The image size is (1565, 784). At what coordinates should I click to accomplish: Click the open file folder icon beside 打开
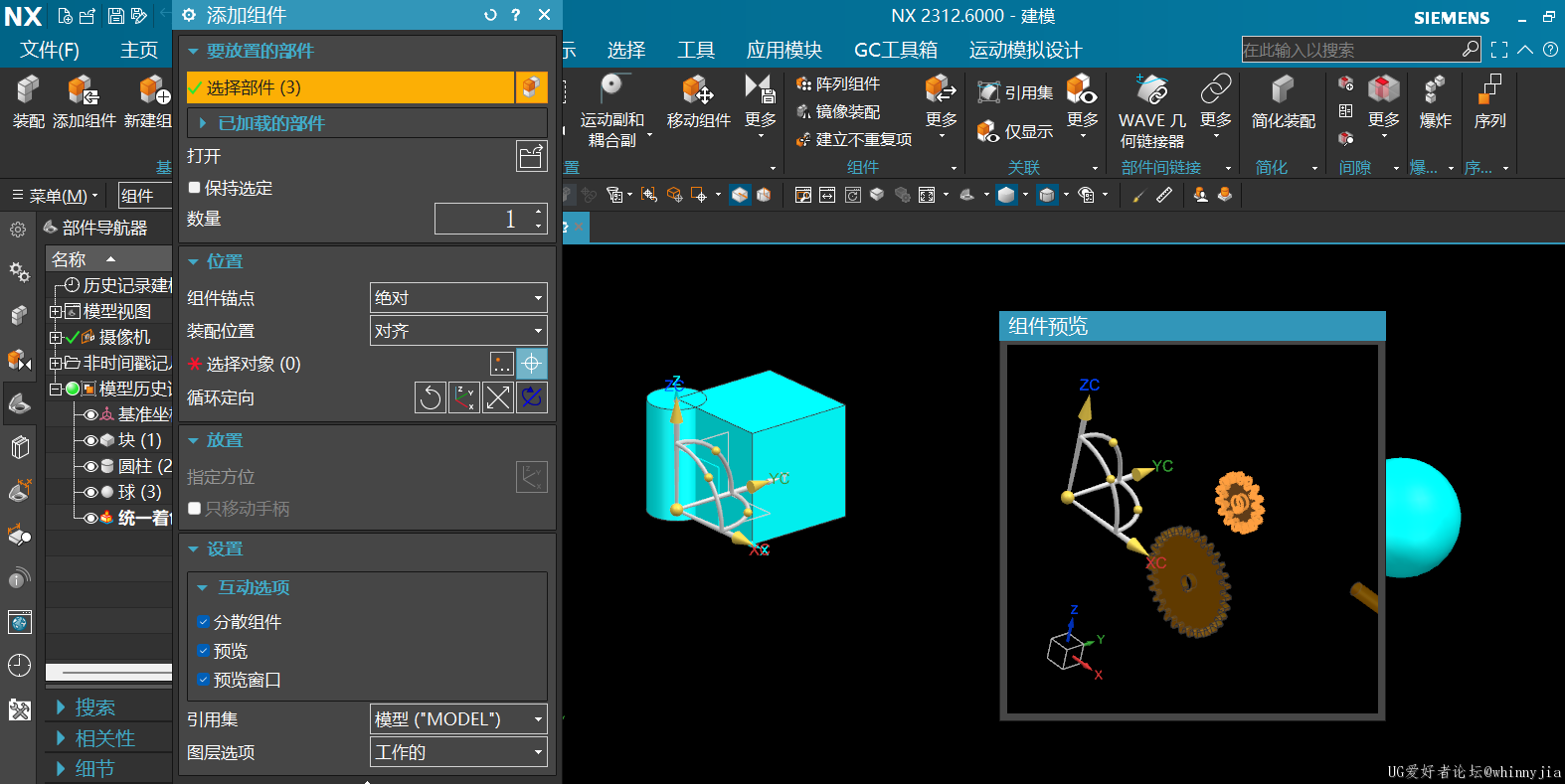pos(532,156)
